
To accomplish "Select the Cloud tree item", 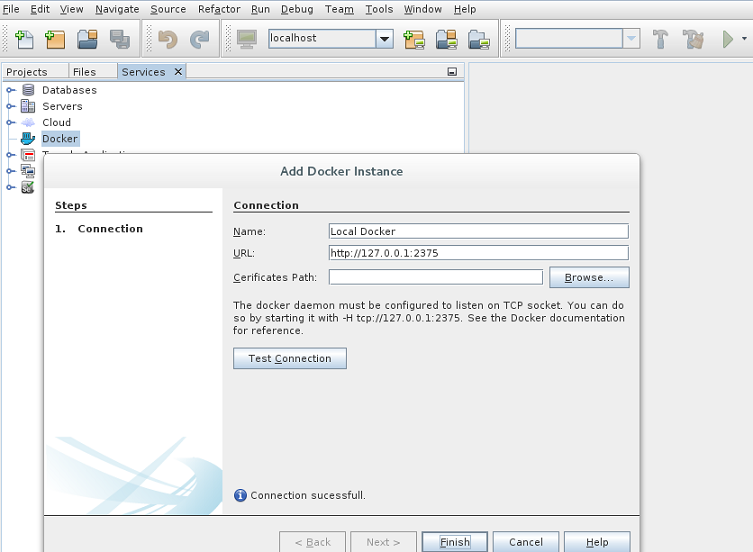I will [56, 123].
